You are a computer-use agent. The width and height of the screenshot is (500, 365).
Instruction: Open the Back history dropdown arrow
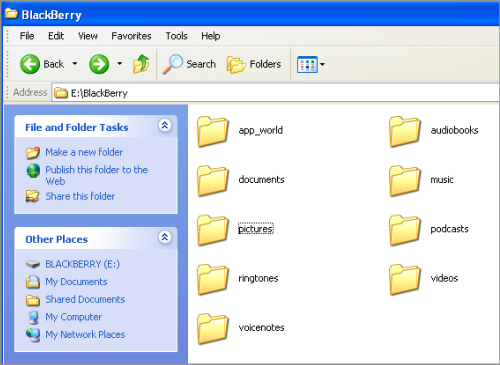(75, 64)
